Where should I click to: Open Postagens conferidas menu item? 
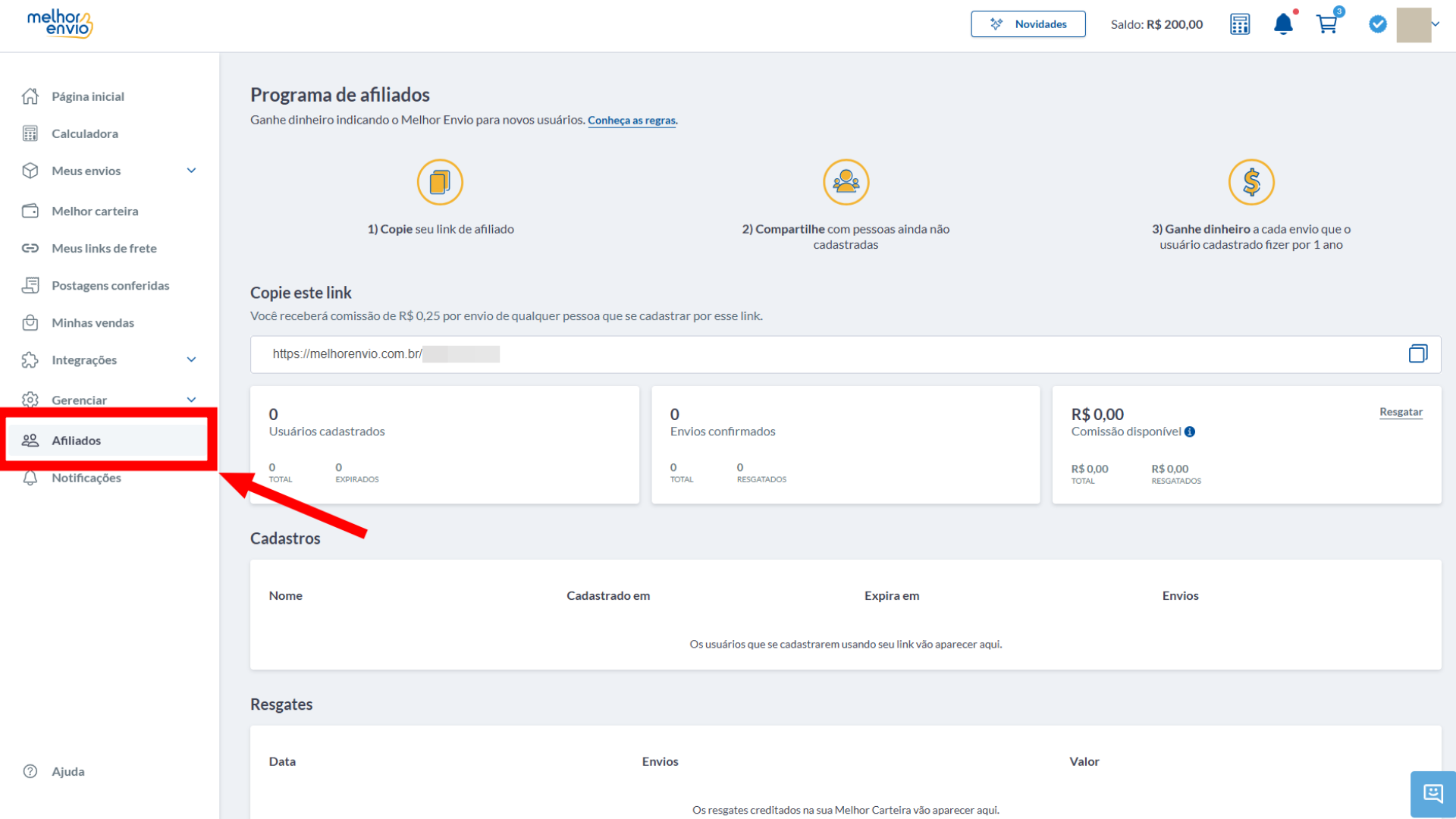coord(110,285)
